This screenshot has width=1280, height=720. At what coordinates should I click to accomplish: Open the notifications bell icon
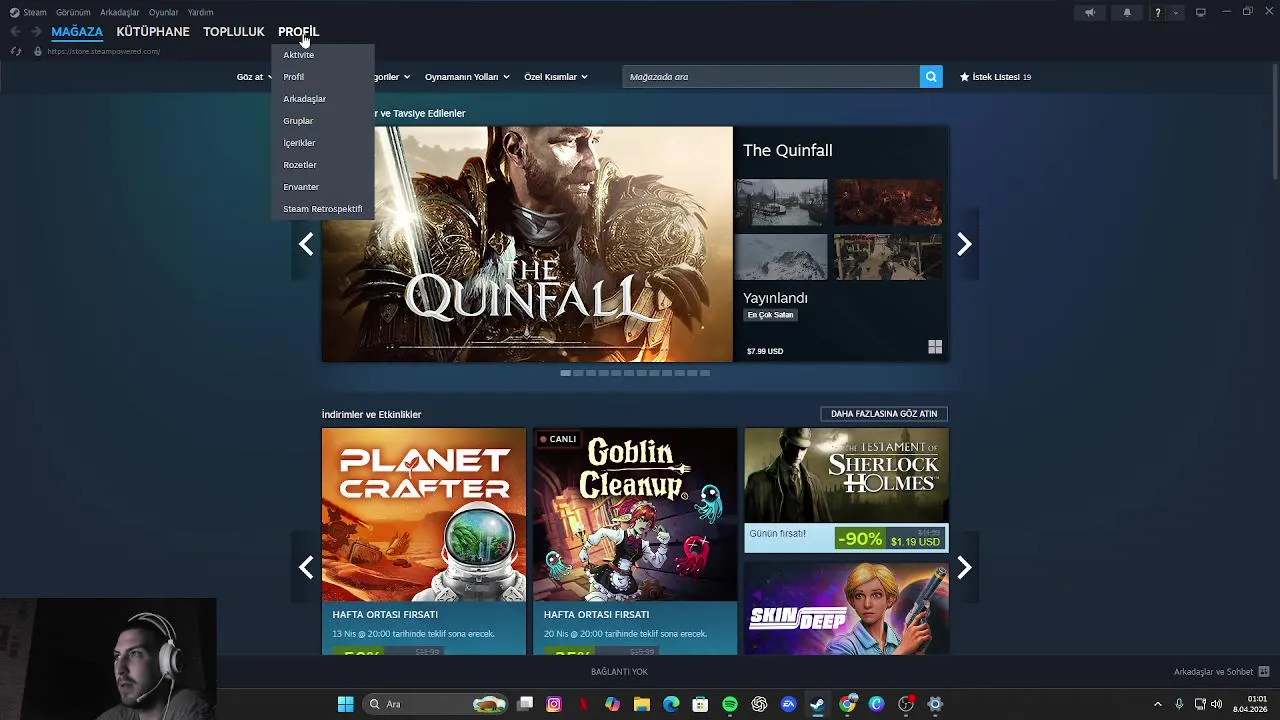(1127, 12)
